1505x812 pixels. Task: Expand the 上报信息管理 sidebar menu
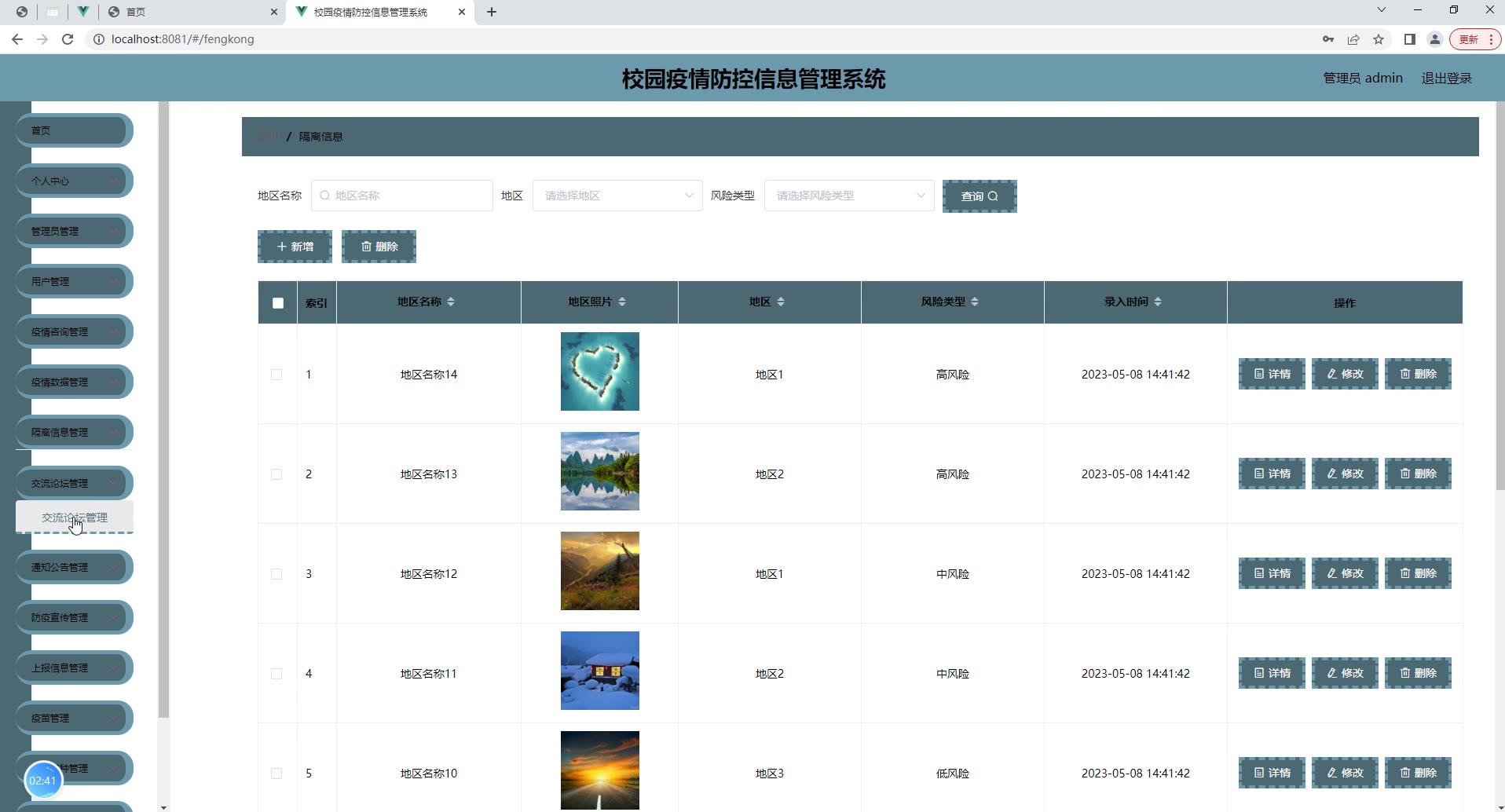[74, 668]
